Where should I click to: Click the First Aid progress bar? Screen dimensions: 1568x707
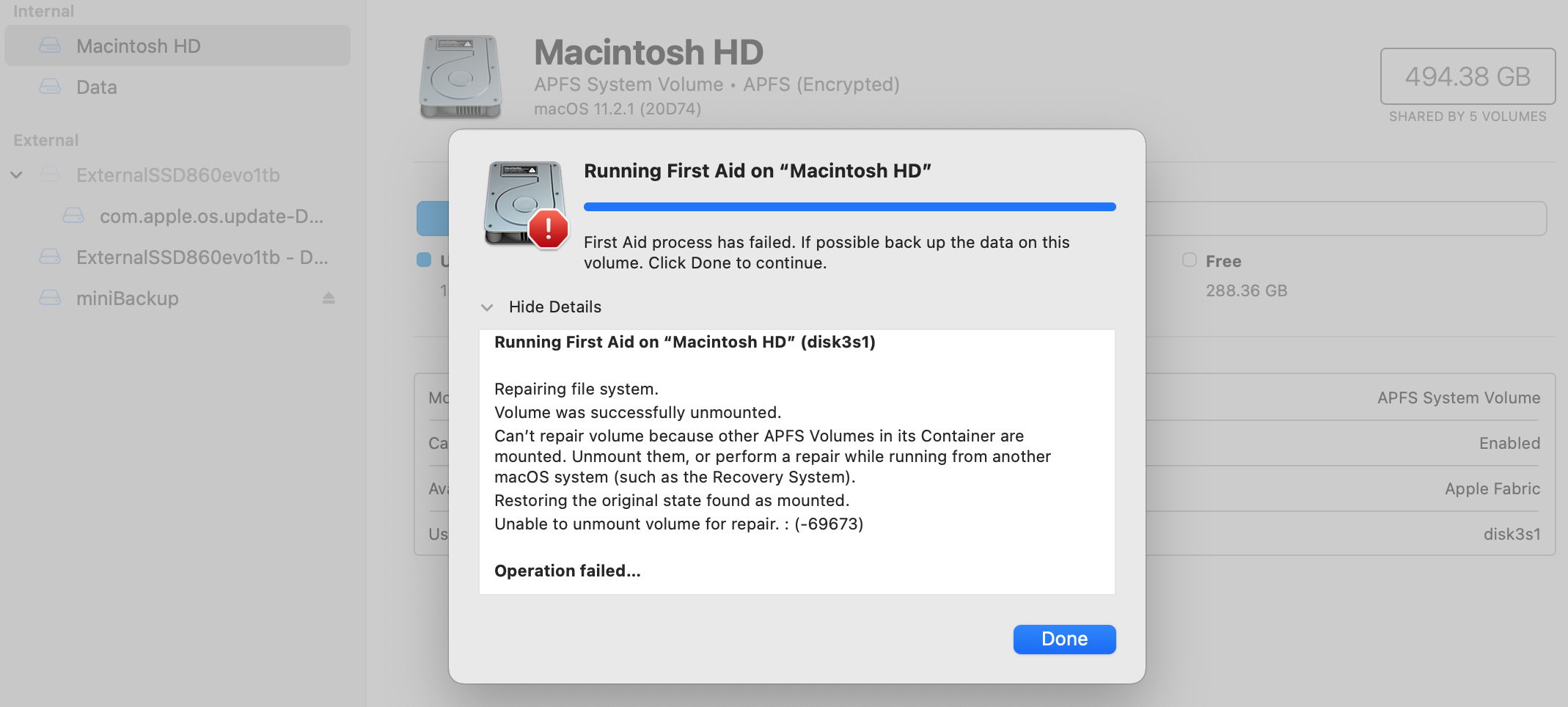[x=849, y=207]
